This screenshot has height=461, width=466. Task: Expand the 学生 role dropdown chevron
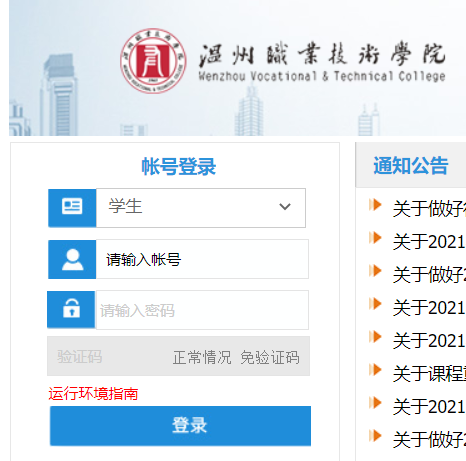285,207
